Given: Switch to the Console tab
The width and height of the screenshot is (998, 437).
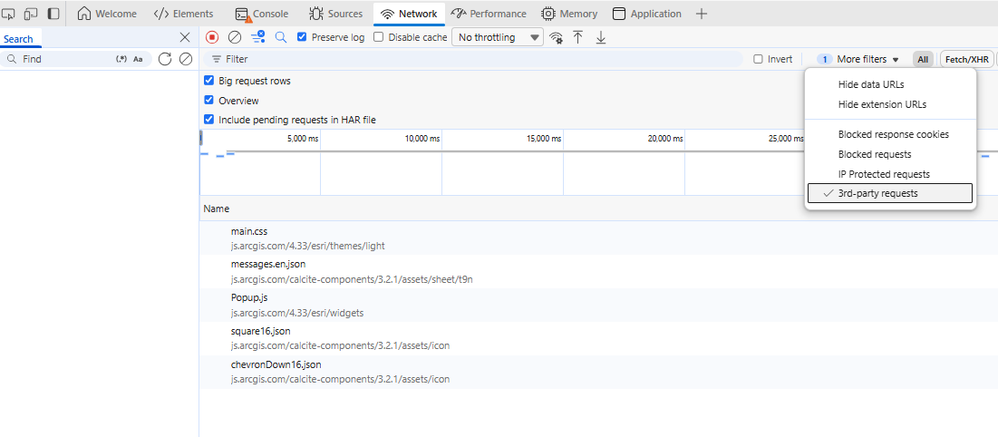Looking at the screenshot, I should [x=262, y=14].
